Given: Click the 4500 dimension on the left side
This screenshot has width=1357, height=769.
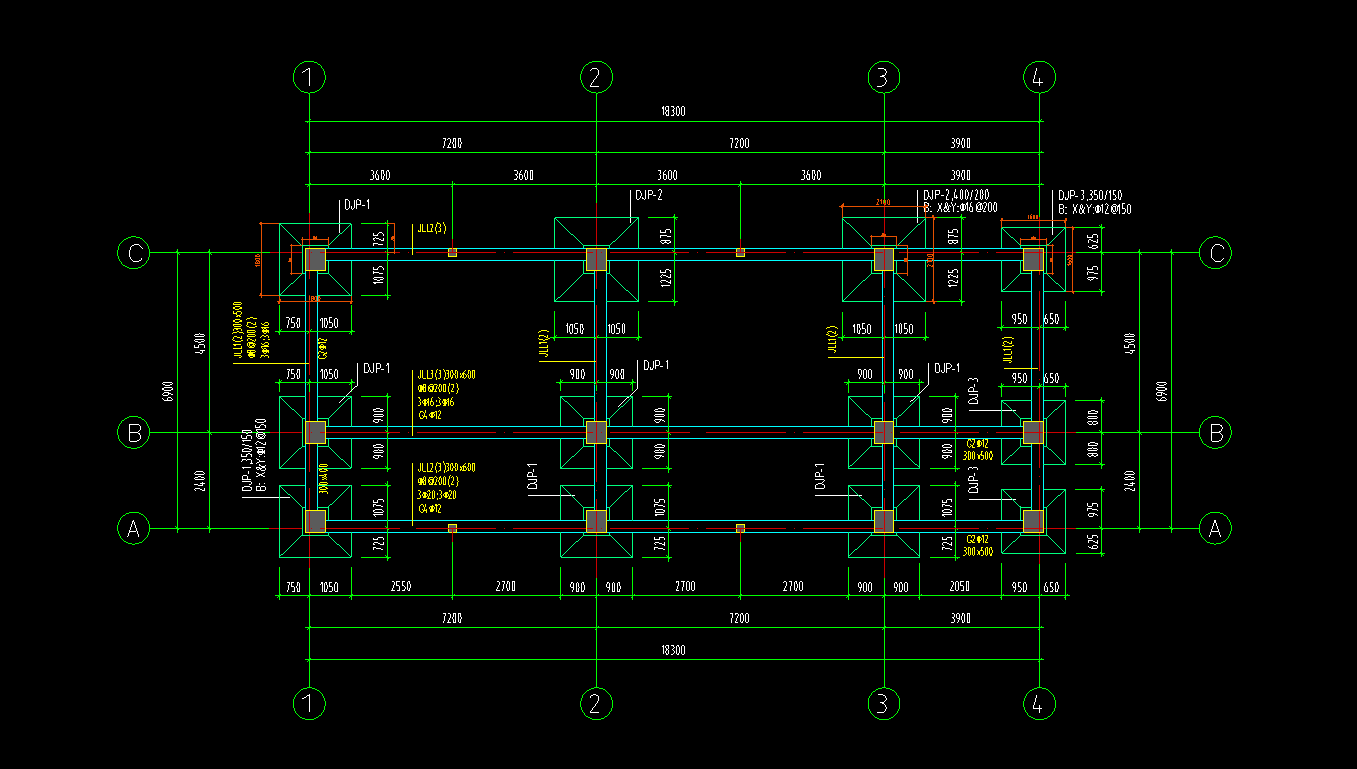Looking at the screenshot, I should coord(200,343).
